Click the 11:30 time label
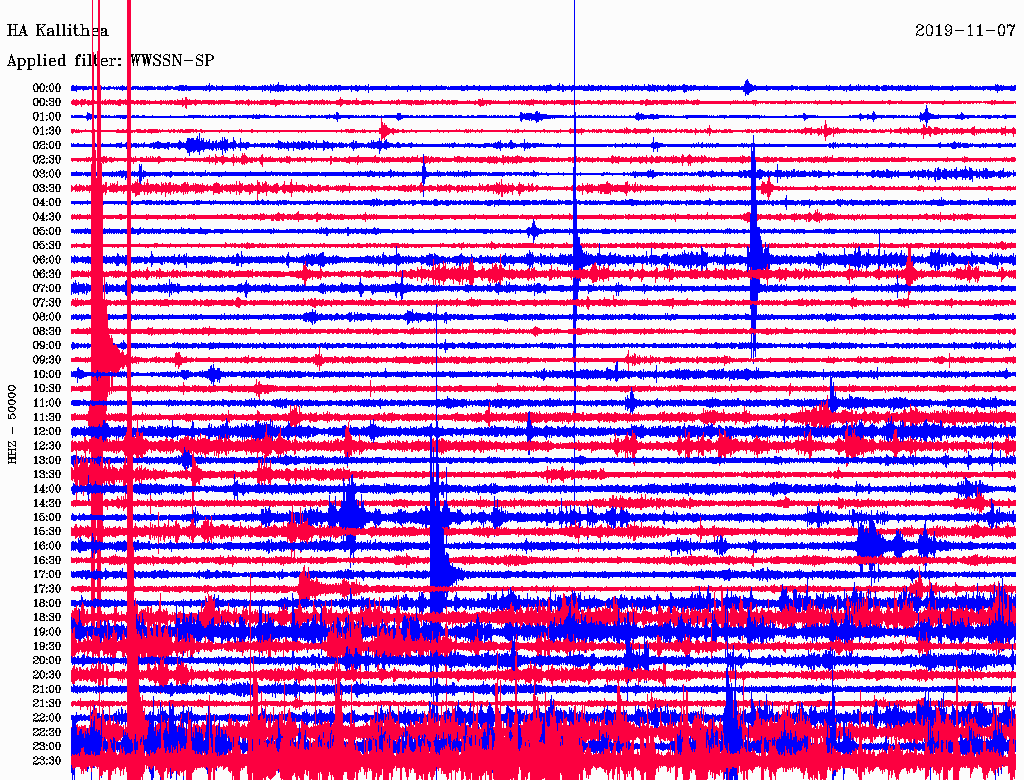Viewport: 1024px width, 780px height. (x=47, y=417)
